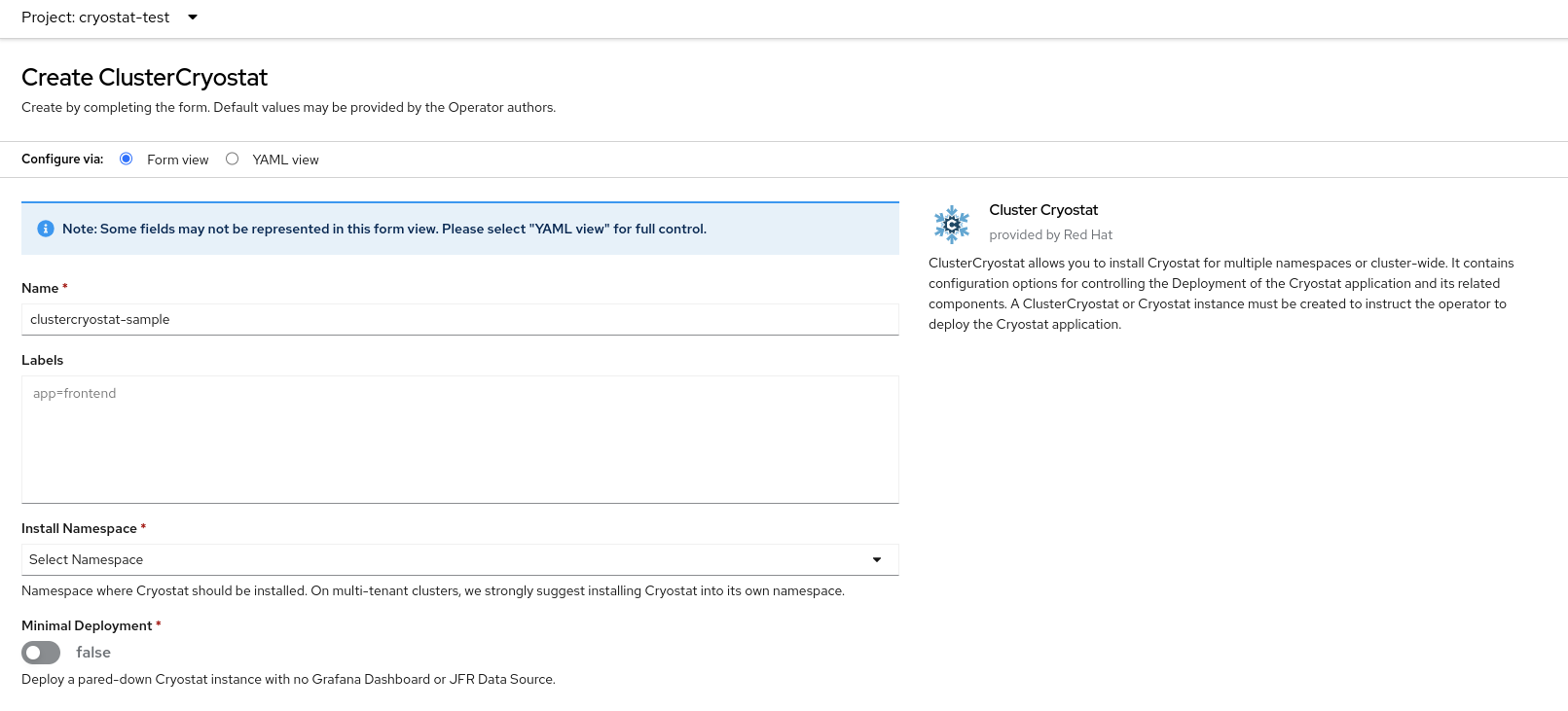Select the YAML view radio button
Viewport: 1568px width, 711px height.
[232, 159]
